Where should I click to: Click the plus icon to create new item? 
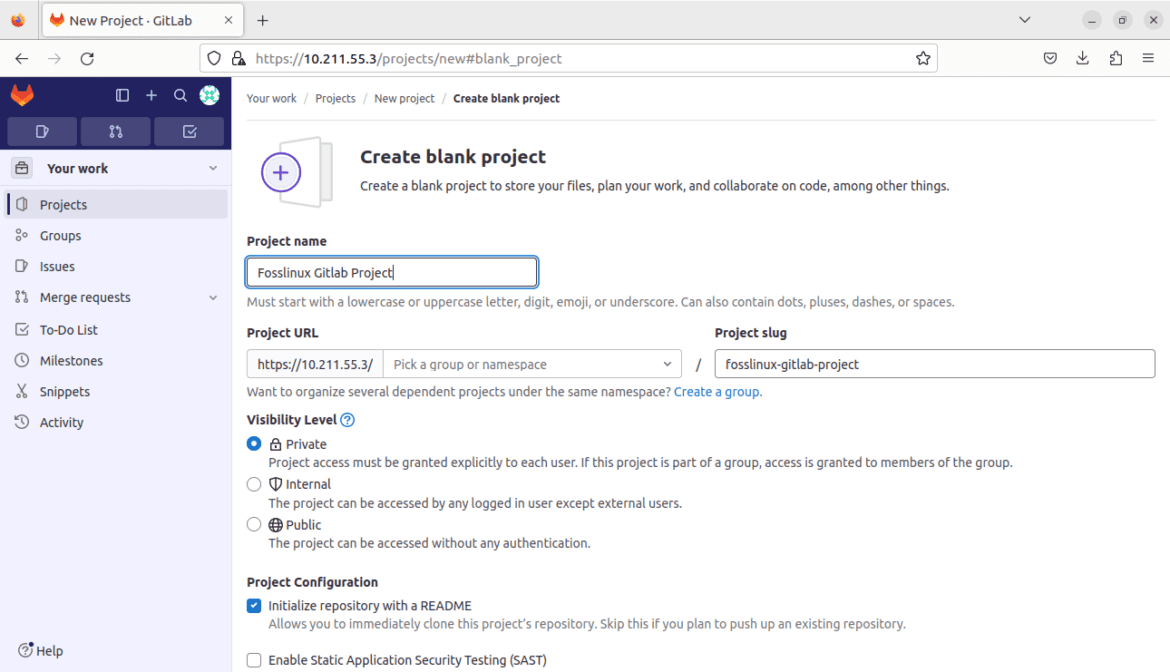pyautogui.click(x=151, y=95)
